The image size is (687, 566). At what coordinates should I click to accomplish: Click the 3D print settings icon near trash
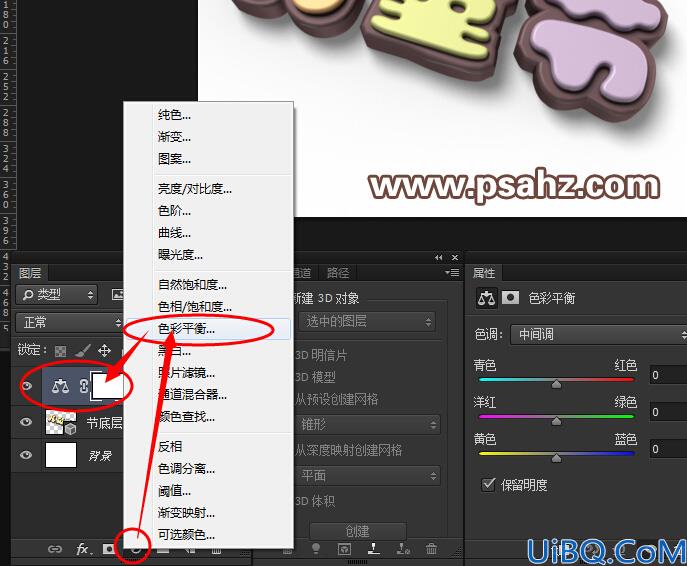403,548
